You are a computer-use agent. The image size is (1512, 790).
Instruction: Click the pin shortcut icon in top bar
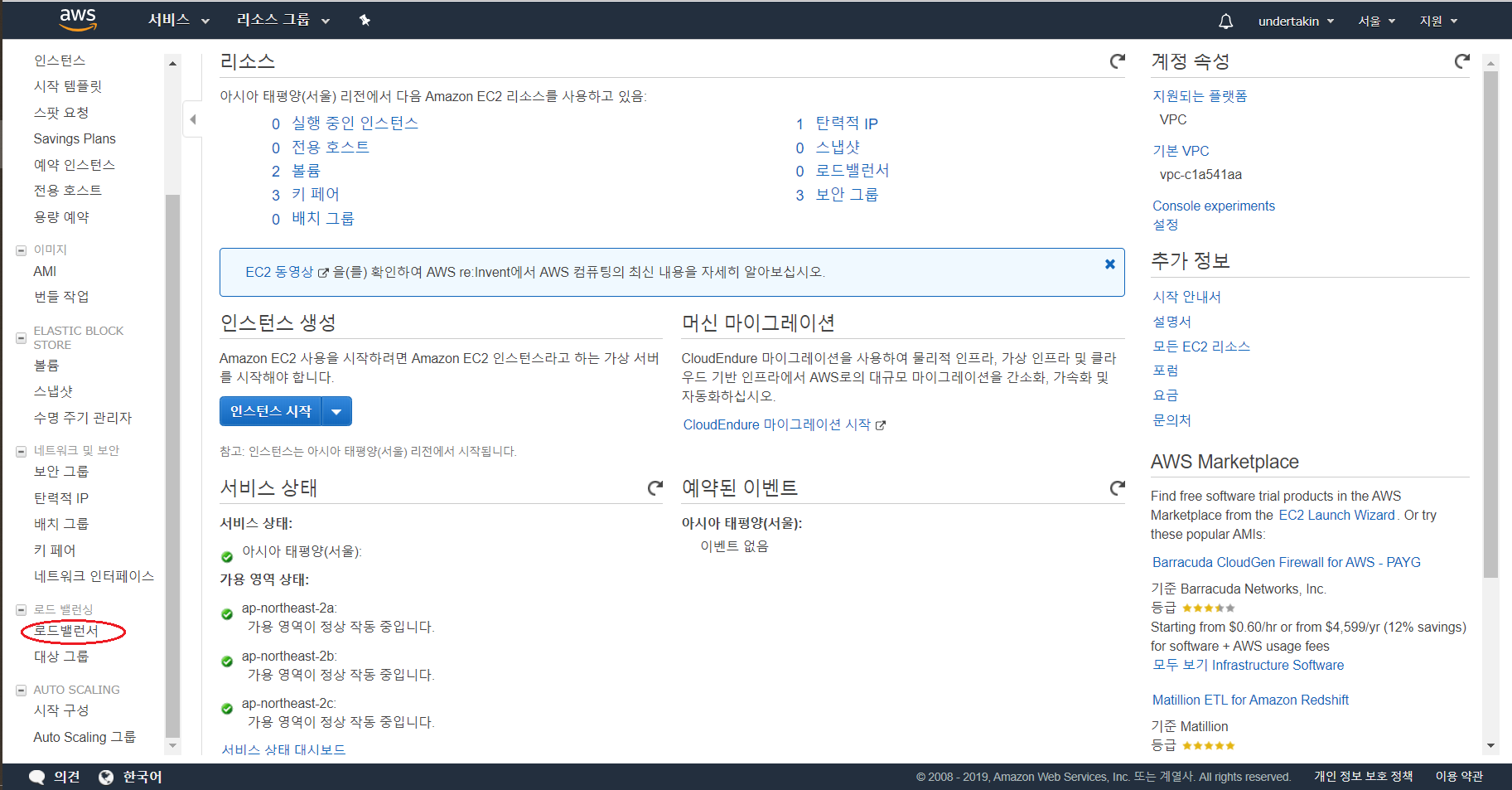(365, 20)
